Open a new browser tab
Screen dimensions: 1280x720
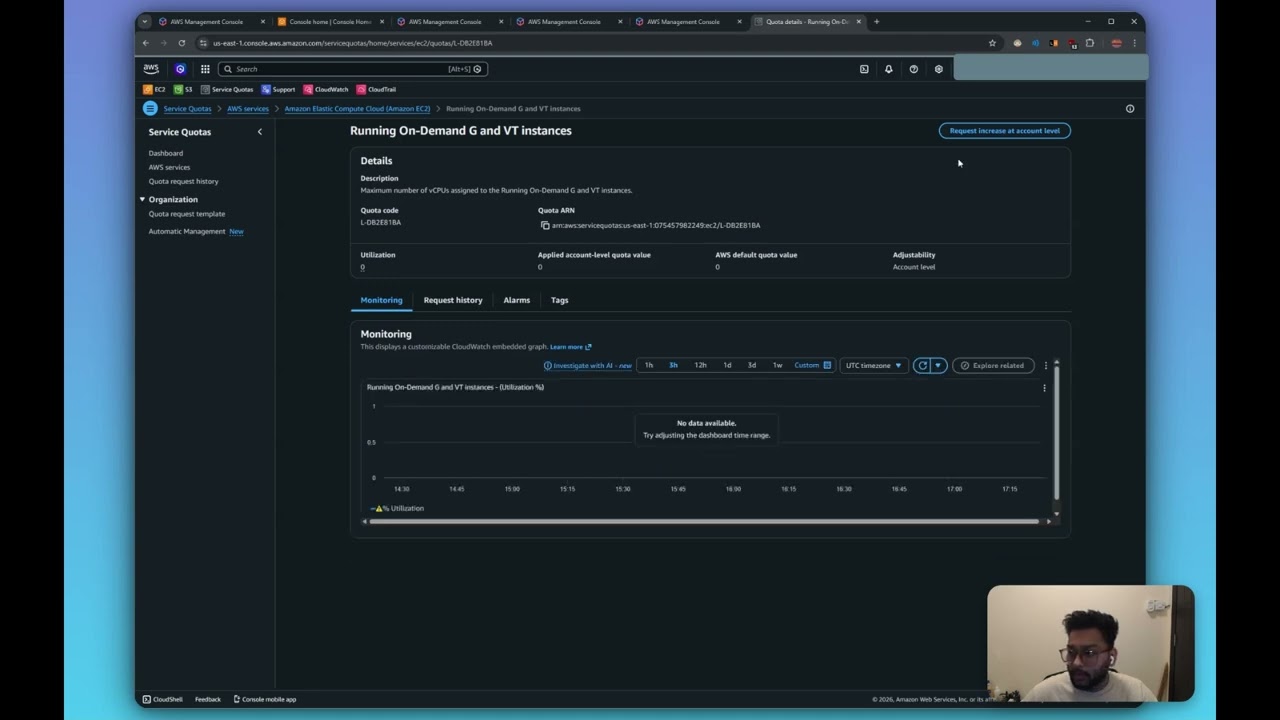pyautogui.click(x=876, y=21)
